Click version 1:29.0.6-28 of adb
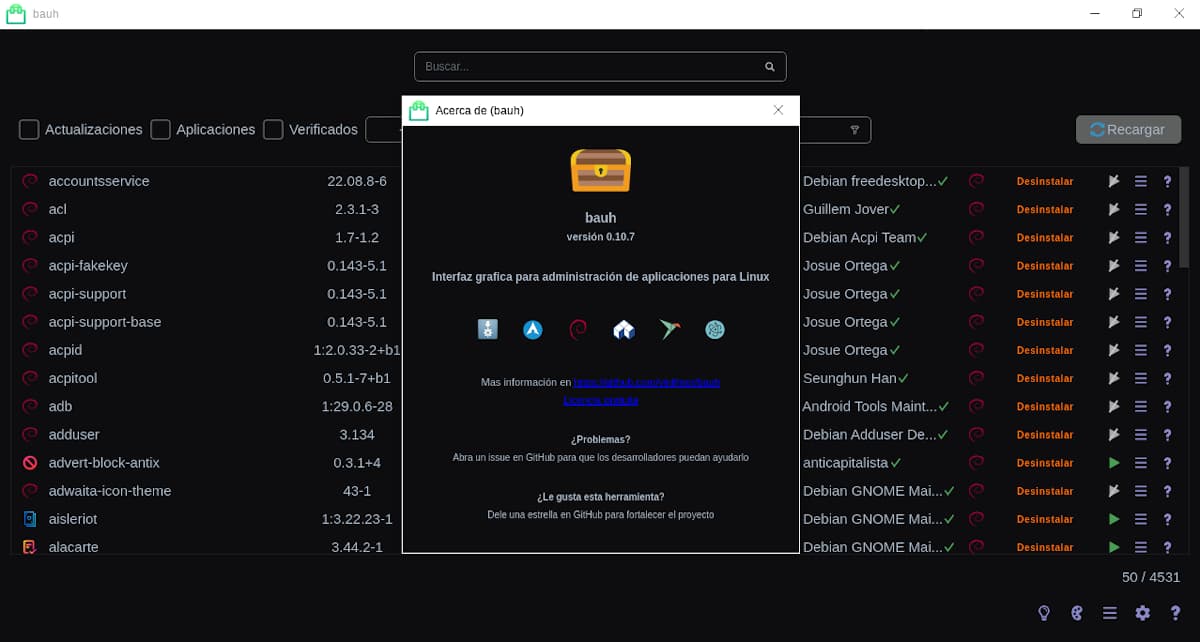Viewport: 1200px width, 642px height. [x=357, y=407]
